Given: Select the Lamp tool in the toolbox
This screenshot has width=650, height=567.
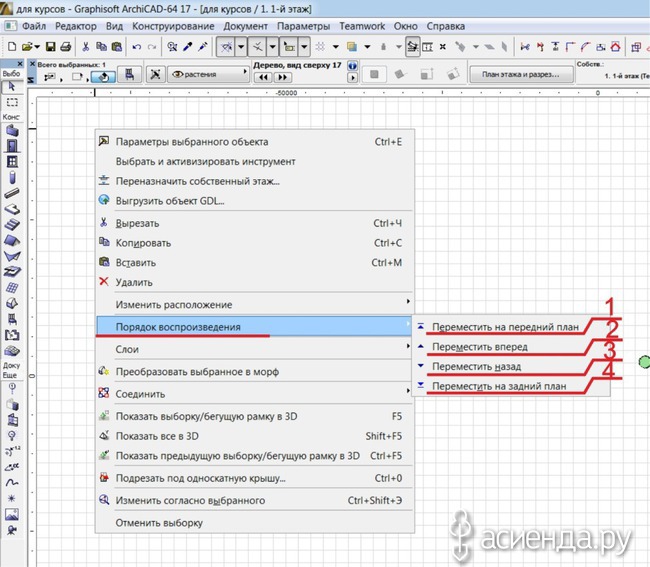Looking at the screenshot, I should [x=12, y=436].
